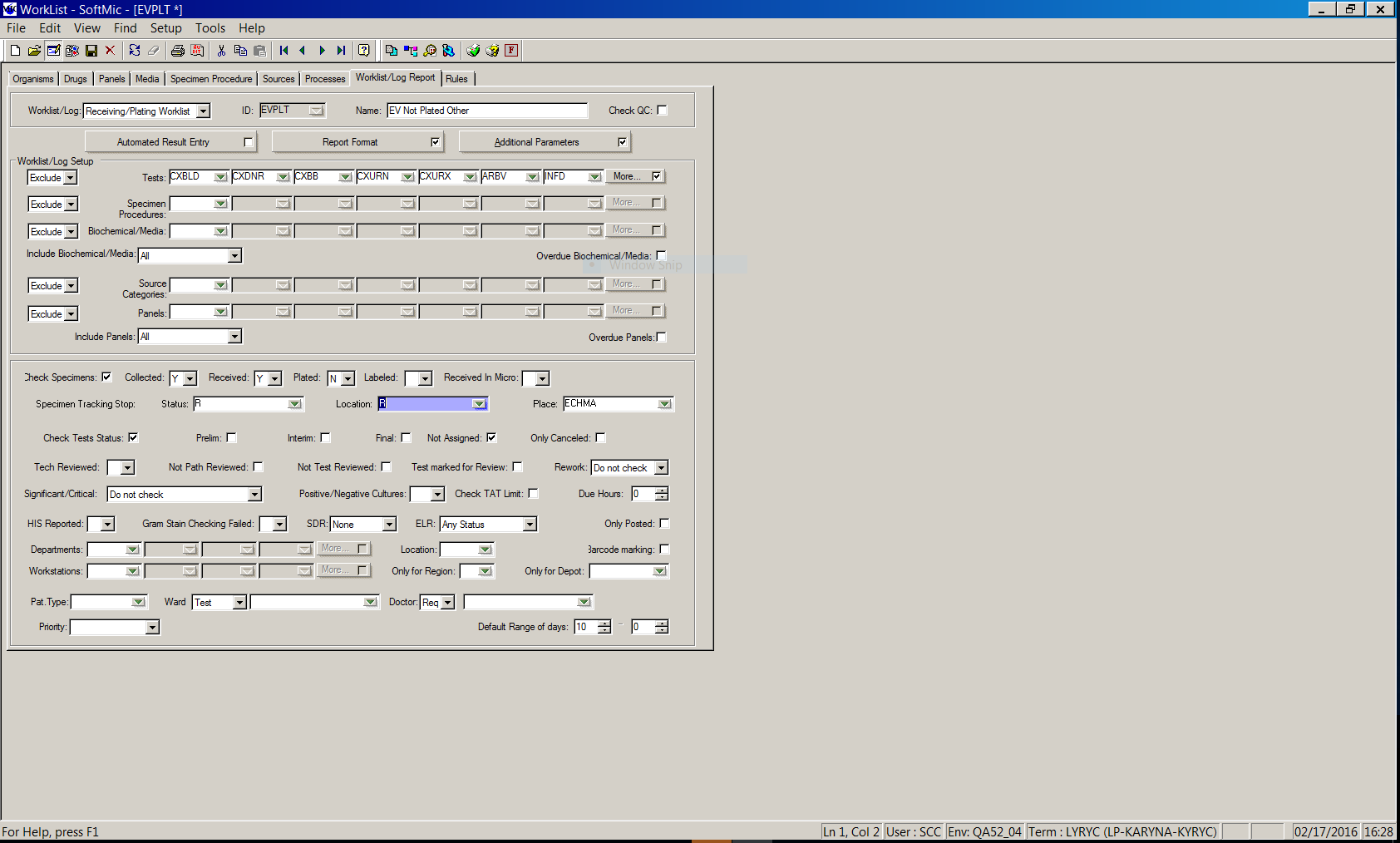Click the Name field with EV Not Plated Other
The width and height of the screenshot is (1400, 843).
click(486, 111)
